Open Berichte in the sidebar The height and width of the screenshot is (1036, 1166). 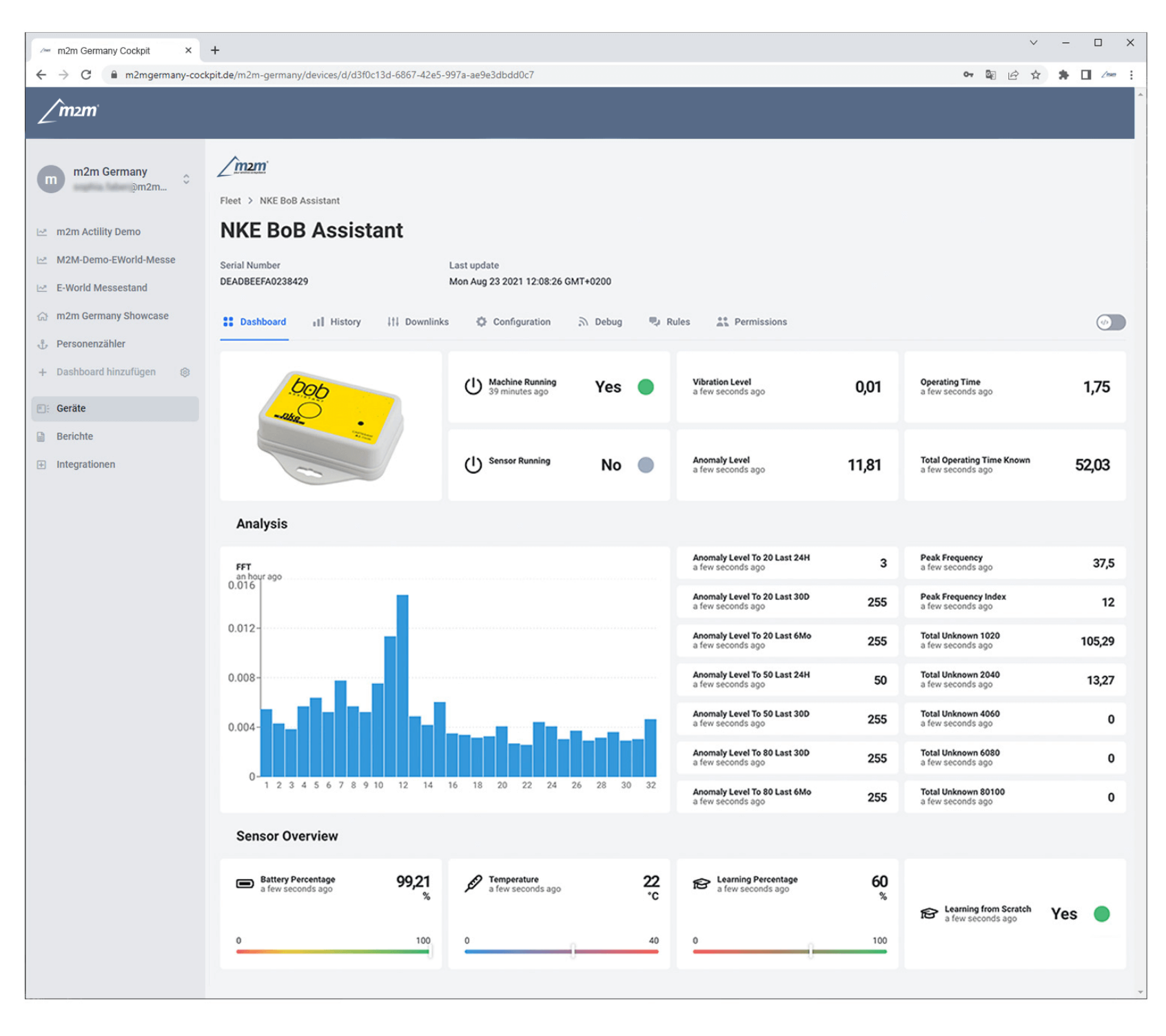click(74, 436)
